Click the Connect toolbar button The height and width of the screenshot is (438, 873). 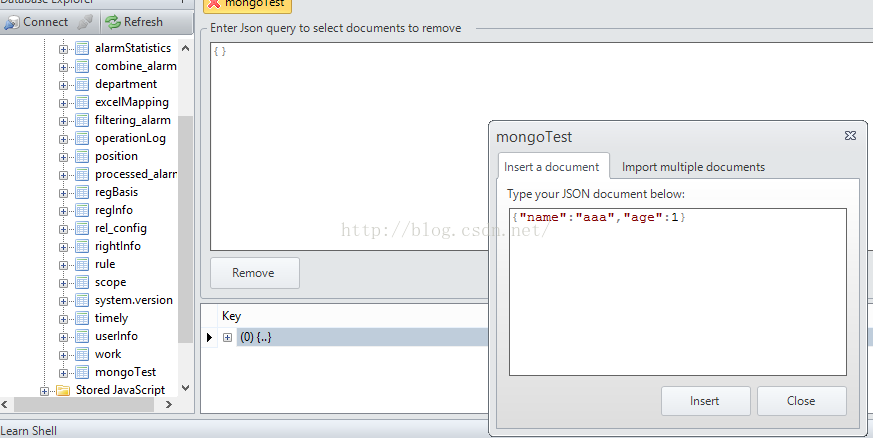point(36,22)
